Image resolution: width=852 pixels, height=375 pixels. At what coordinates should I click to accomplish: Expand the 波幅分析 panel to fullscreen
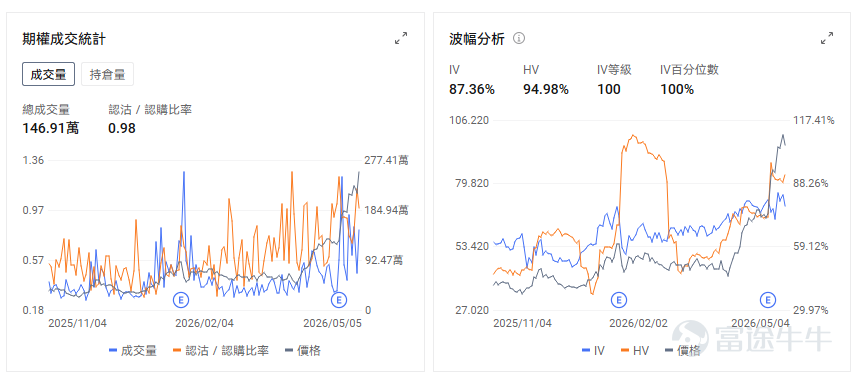coord(827,39)
